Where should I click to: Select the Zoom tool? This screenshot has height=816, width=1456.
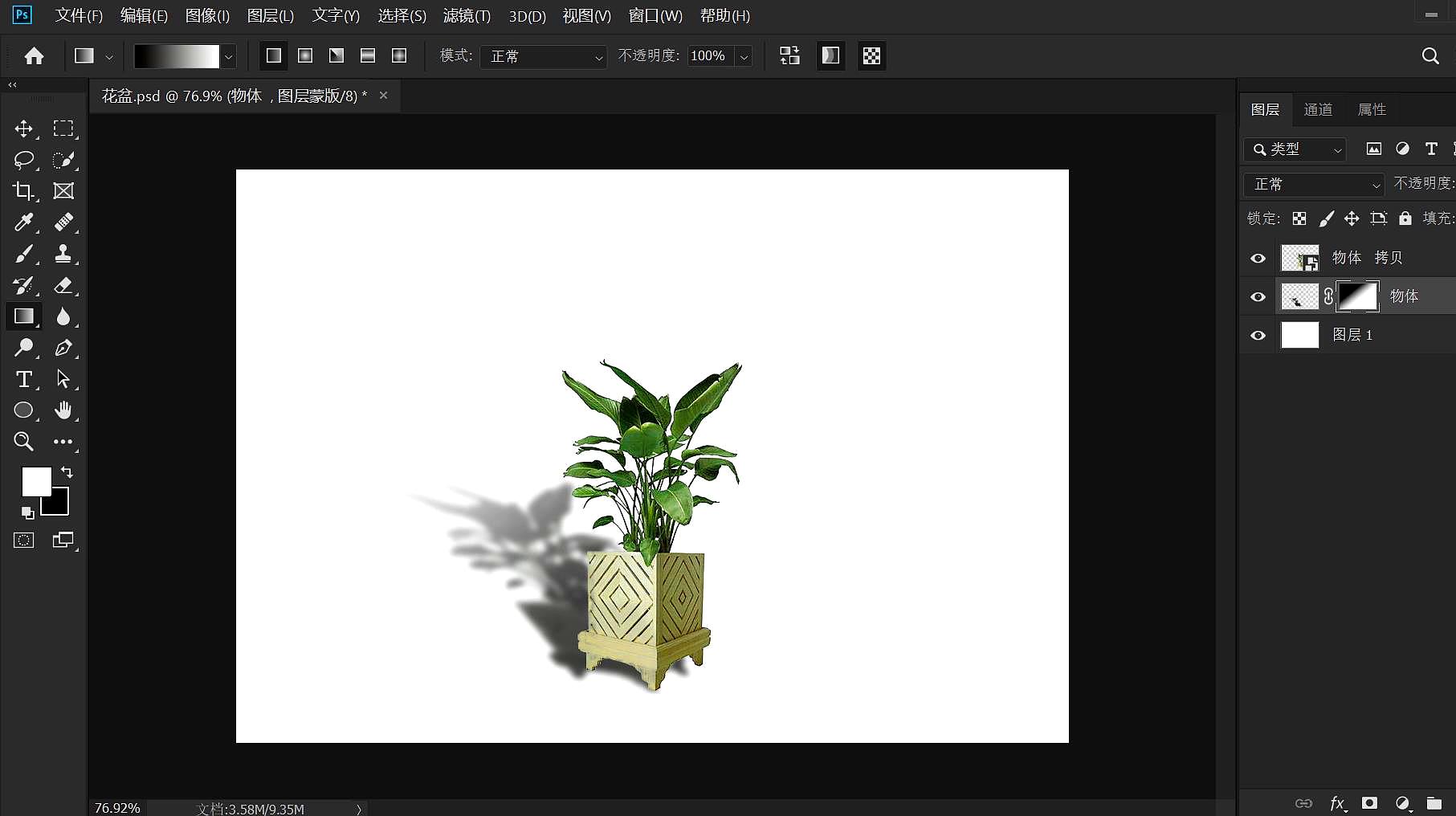point(24,442)
